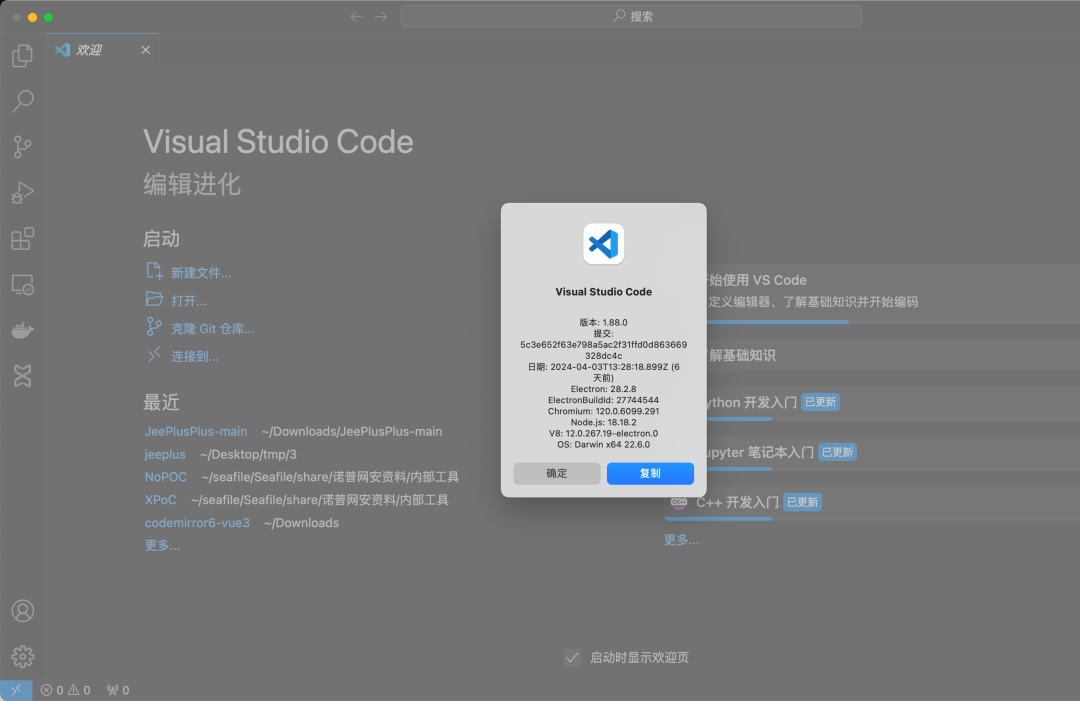Open recent project codemirror6-vue3

click(197, 523)
